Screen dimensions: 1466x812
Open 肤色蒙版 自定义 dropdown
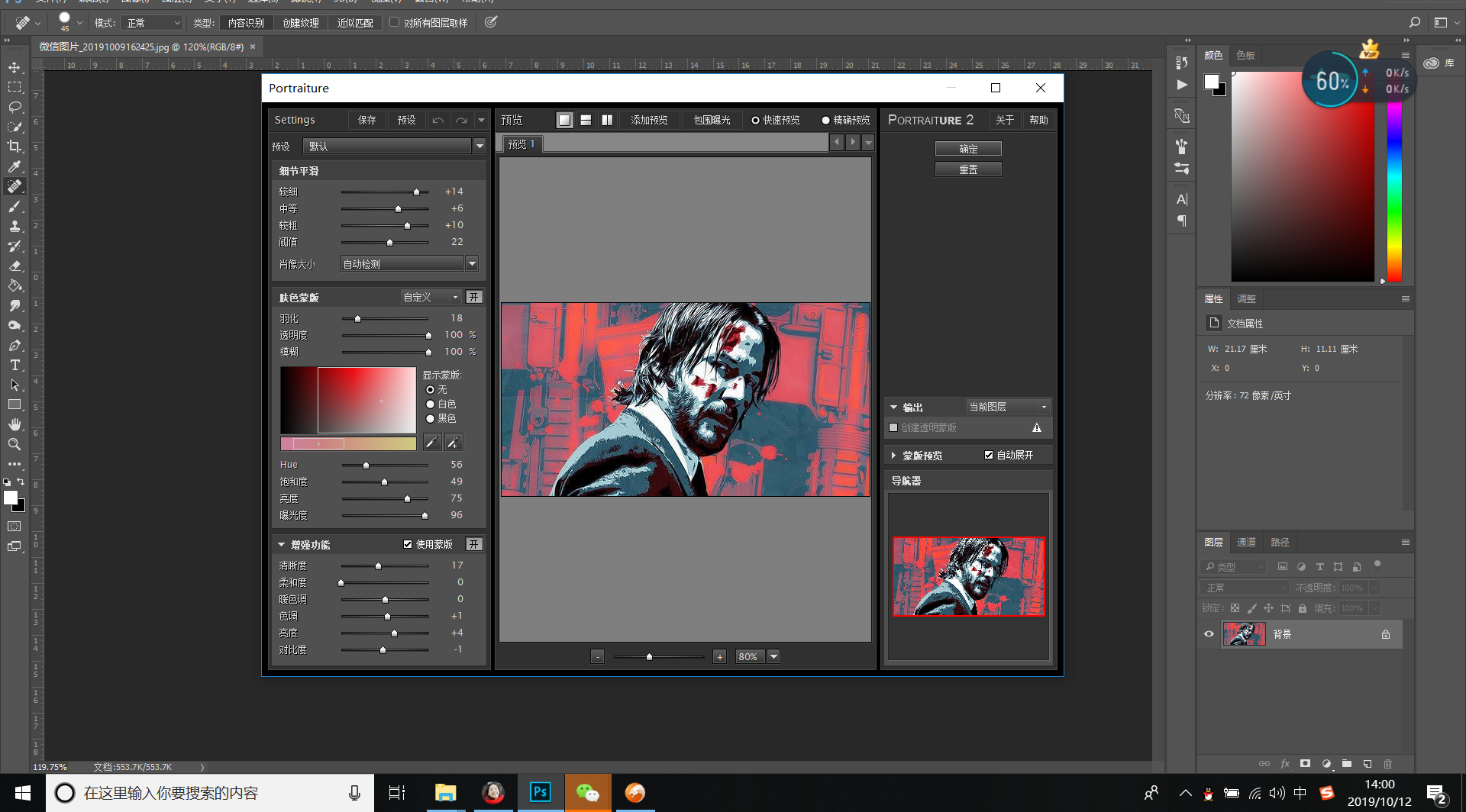pos(431,297)
